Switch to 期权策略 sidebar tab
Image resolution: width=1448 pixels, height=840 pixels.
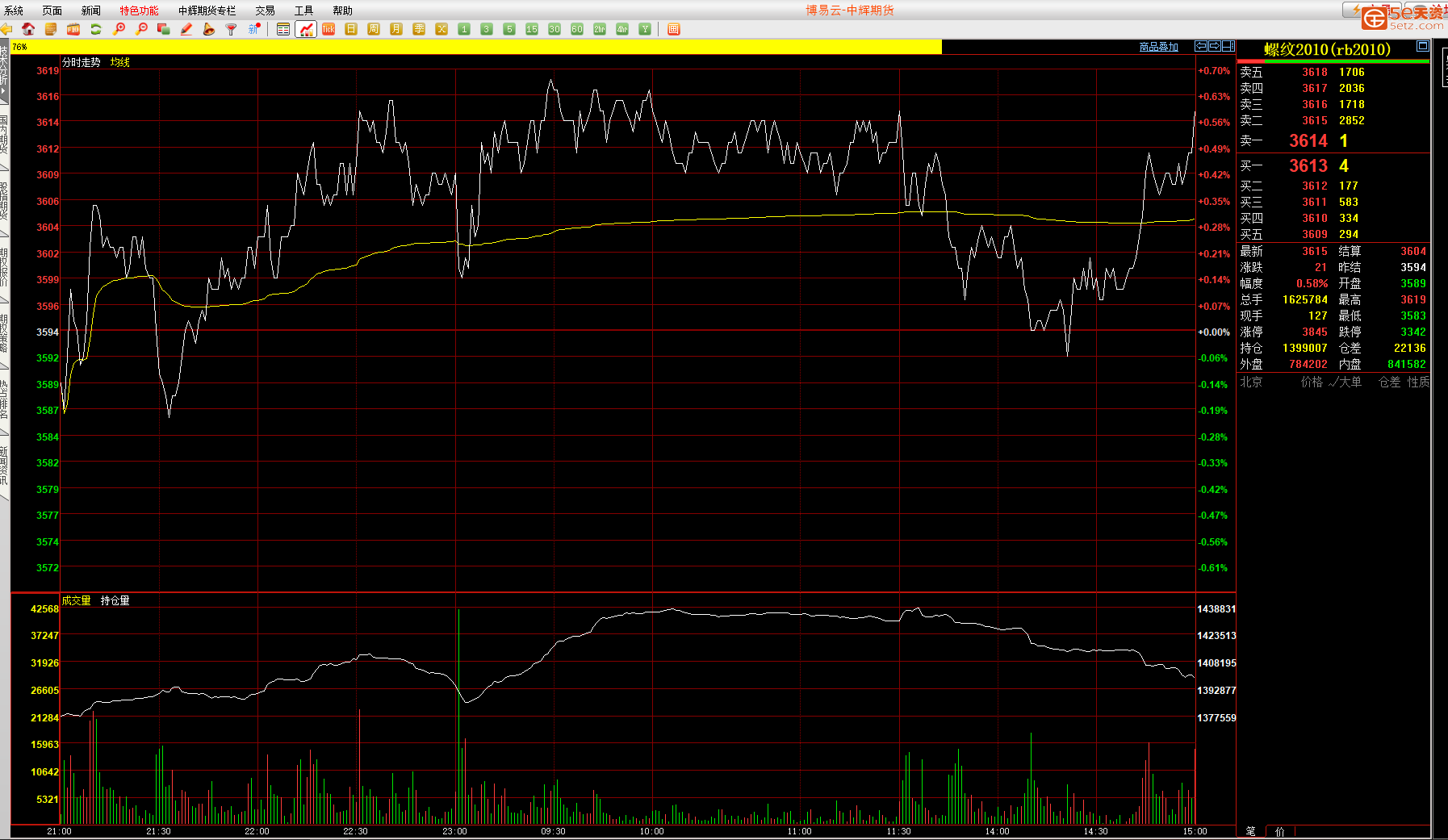(x=4, y=333)
